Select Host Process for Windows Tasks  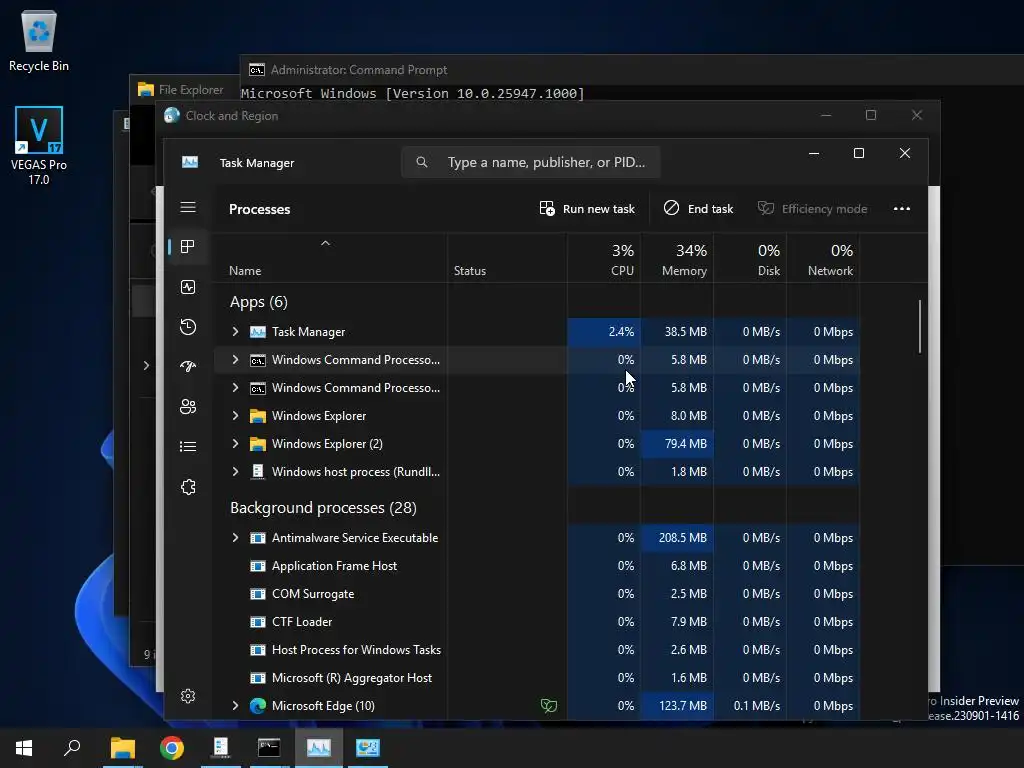(x=356, y=650)
